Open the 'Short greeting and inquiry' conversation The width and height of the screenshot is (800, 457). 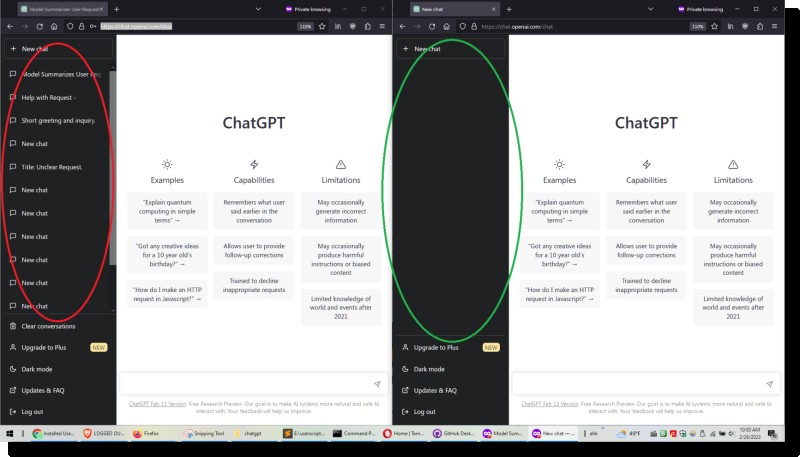click(x=56, y=121)
